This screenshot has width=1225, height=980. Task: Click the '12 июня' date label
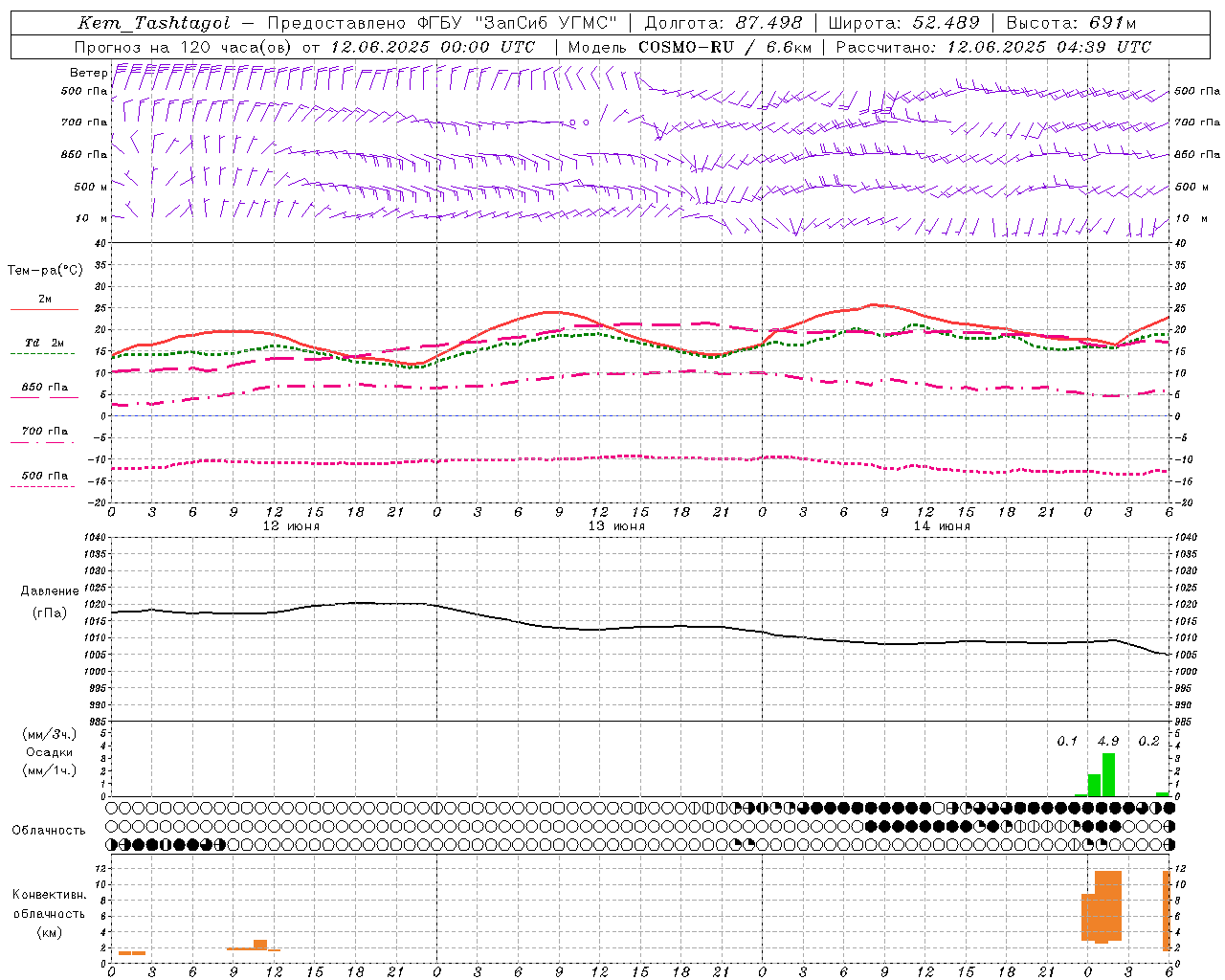291,526
